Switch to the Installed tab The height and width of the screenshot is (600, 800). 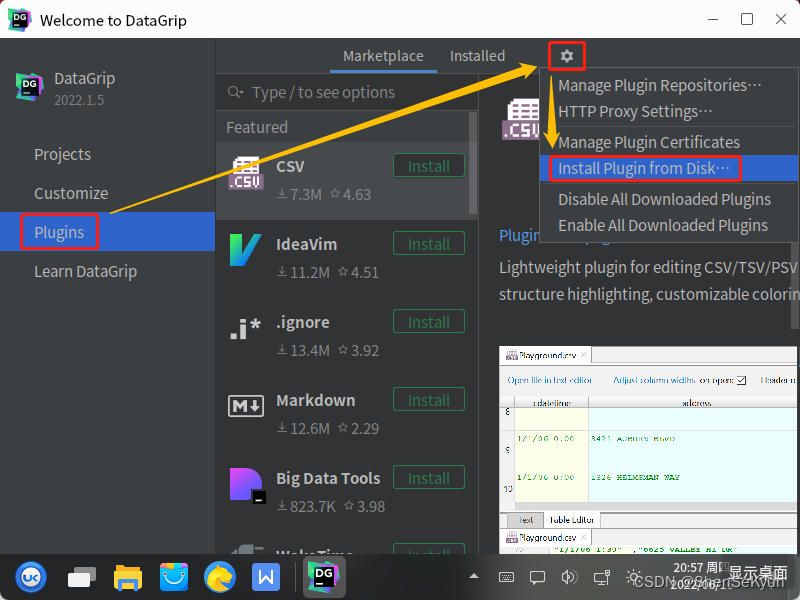(477, 56)
